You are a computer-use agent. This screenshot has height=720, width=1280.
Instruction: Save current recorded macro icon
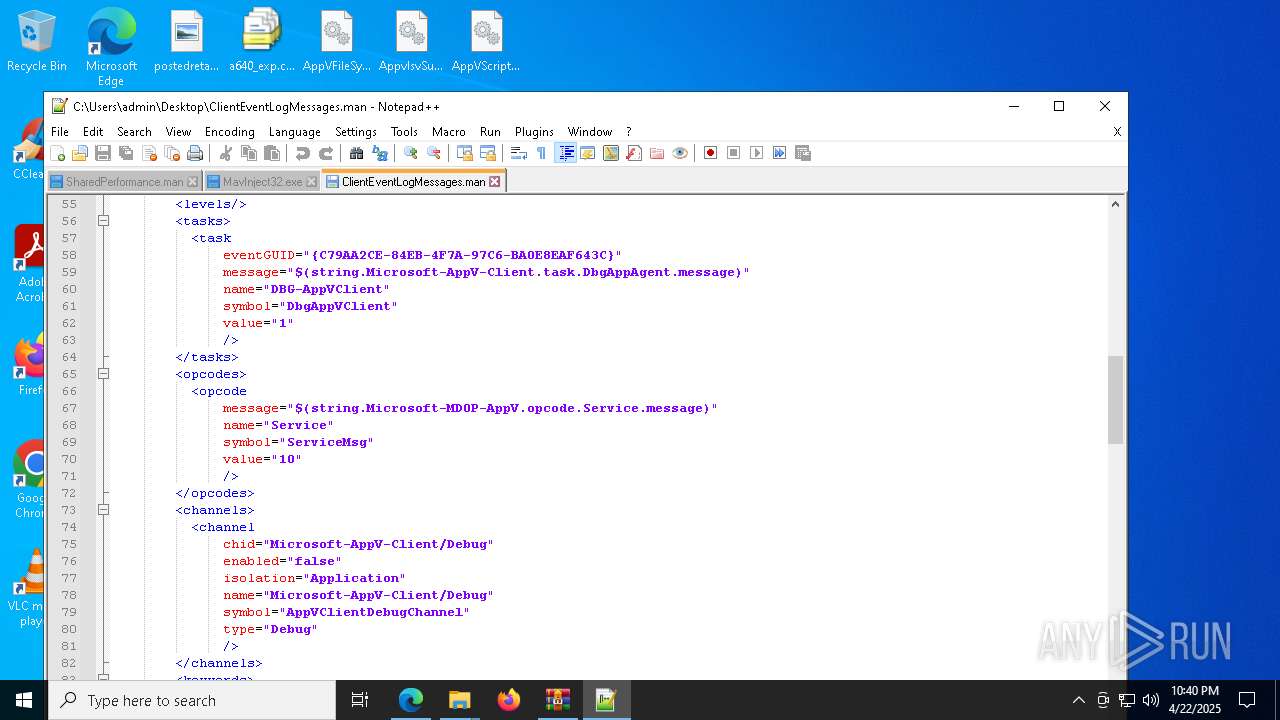coord(802,153)
